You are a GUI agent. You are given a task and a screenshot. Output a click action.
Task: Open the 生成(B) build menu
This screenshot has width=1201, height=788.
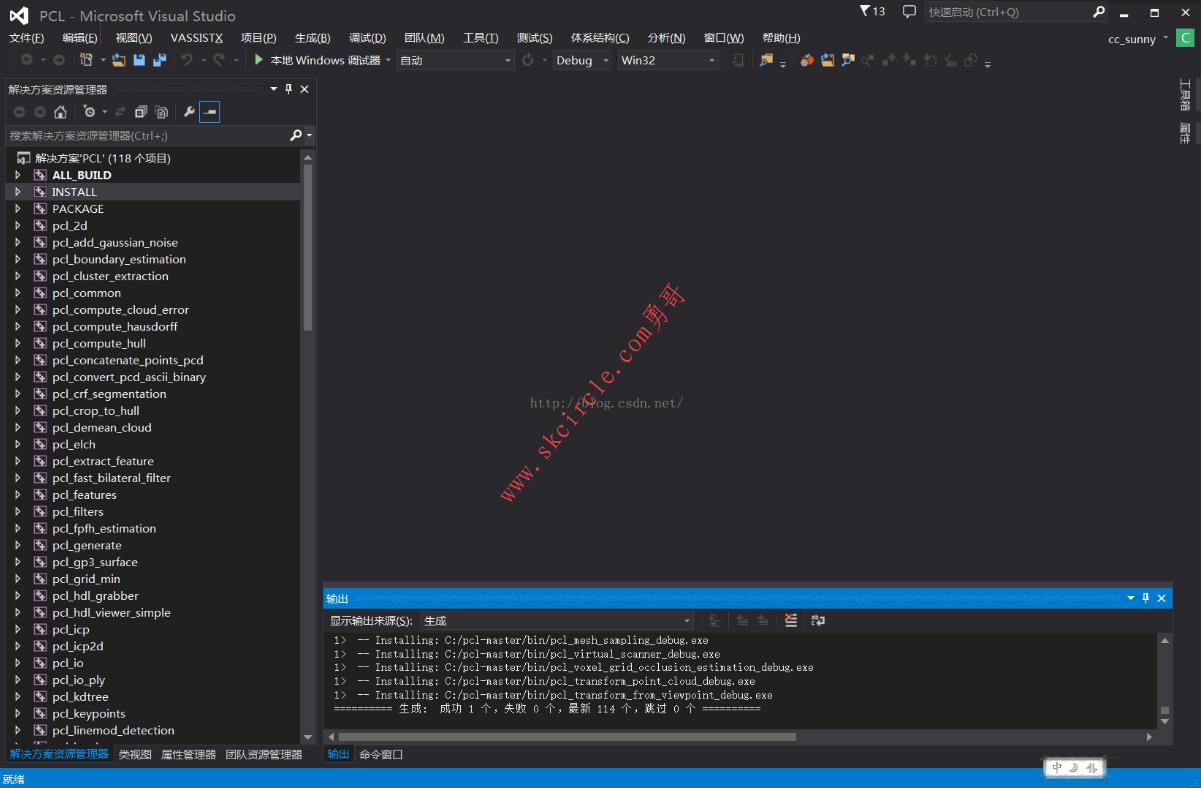coord(313,38)
